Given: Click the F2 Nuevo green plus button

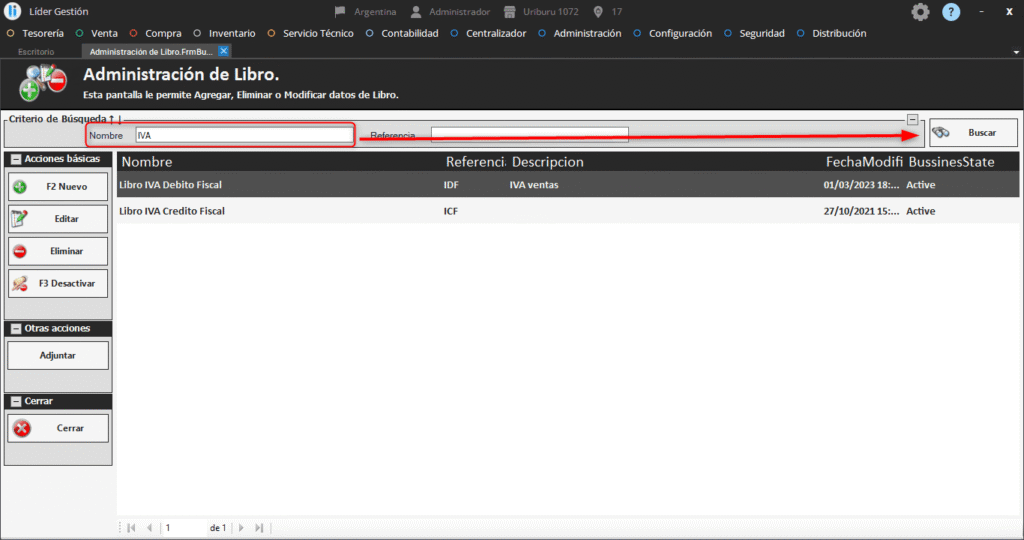Looking at the screenshot, I should 58,187.
